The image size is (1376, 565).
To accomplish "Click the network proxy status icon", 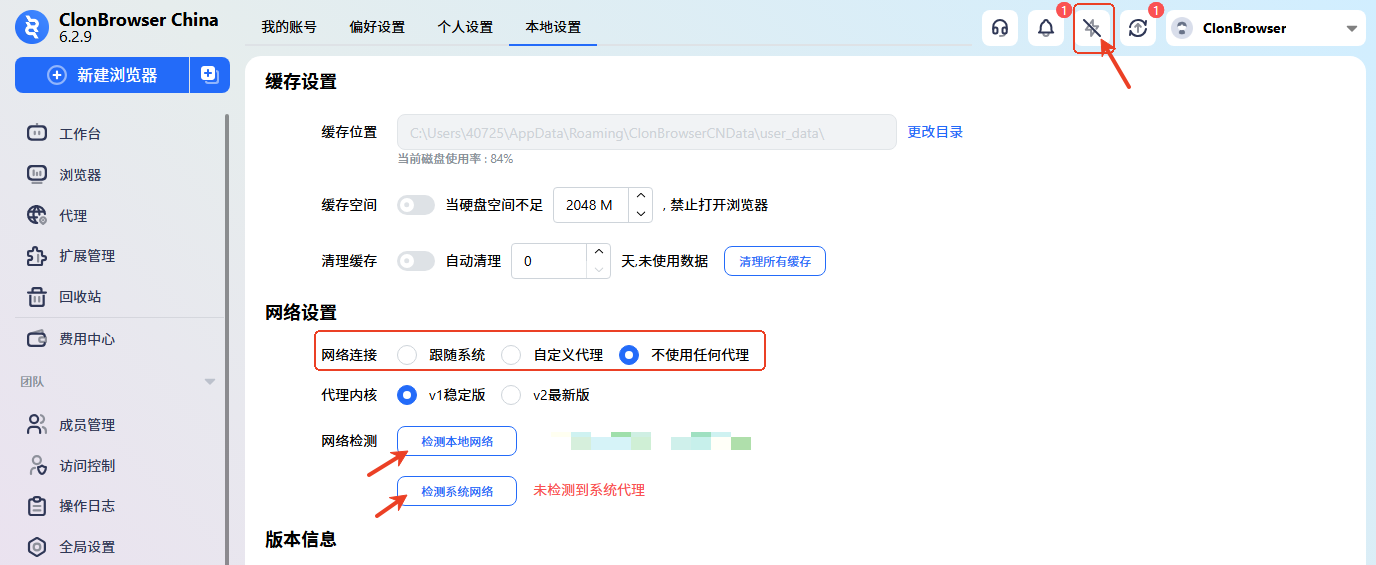I will (x=1093, y=28).
